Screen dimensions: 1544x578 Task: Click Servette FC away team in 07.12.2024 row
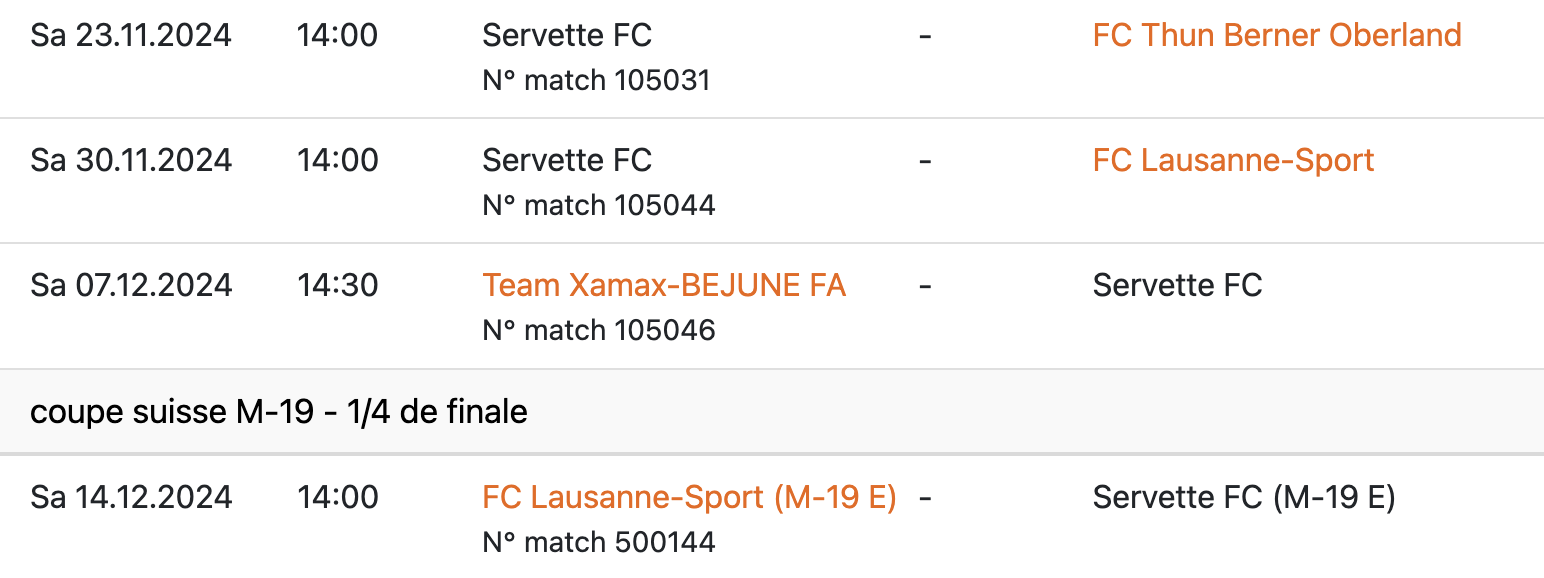pos(1177,286)
